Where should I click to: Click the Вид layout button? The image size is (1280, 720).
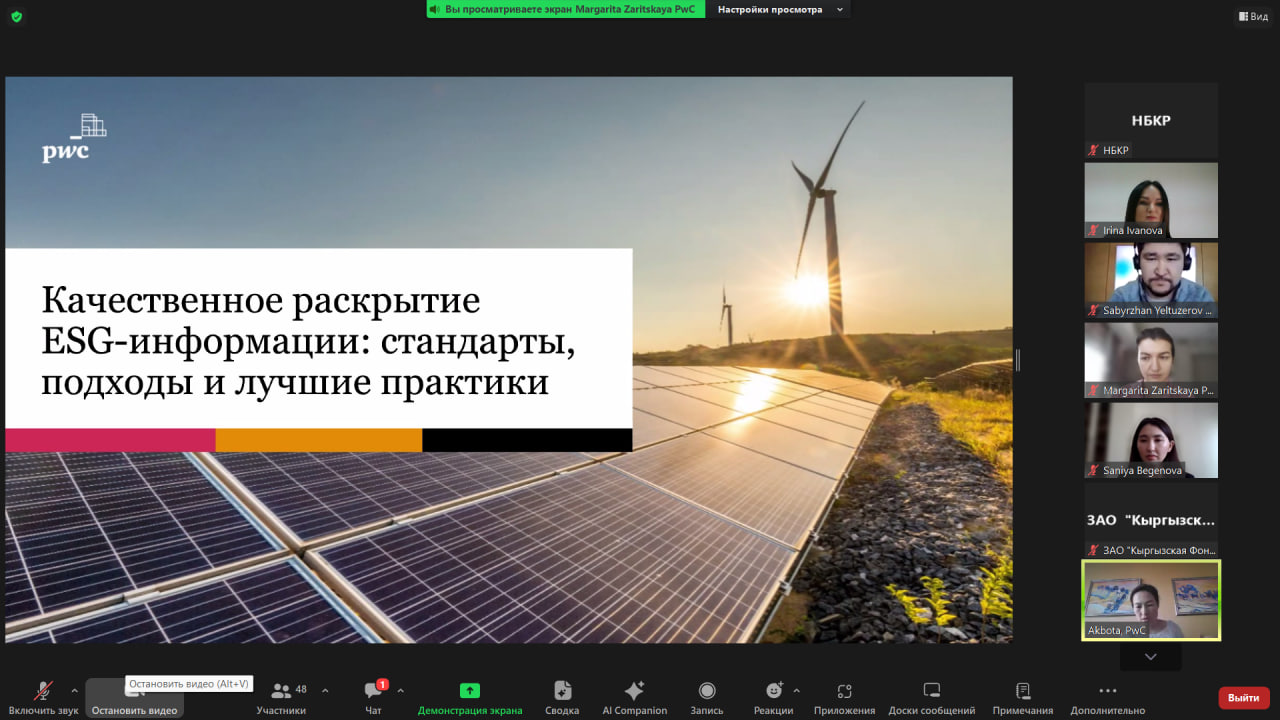[1253, 16]
